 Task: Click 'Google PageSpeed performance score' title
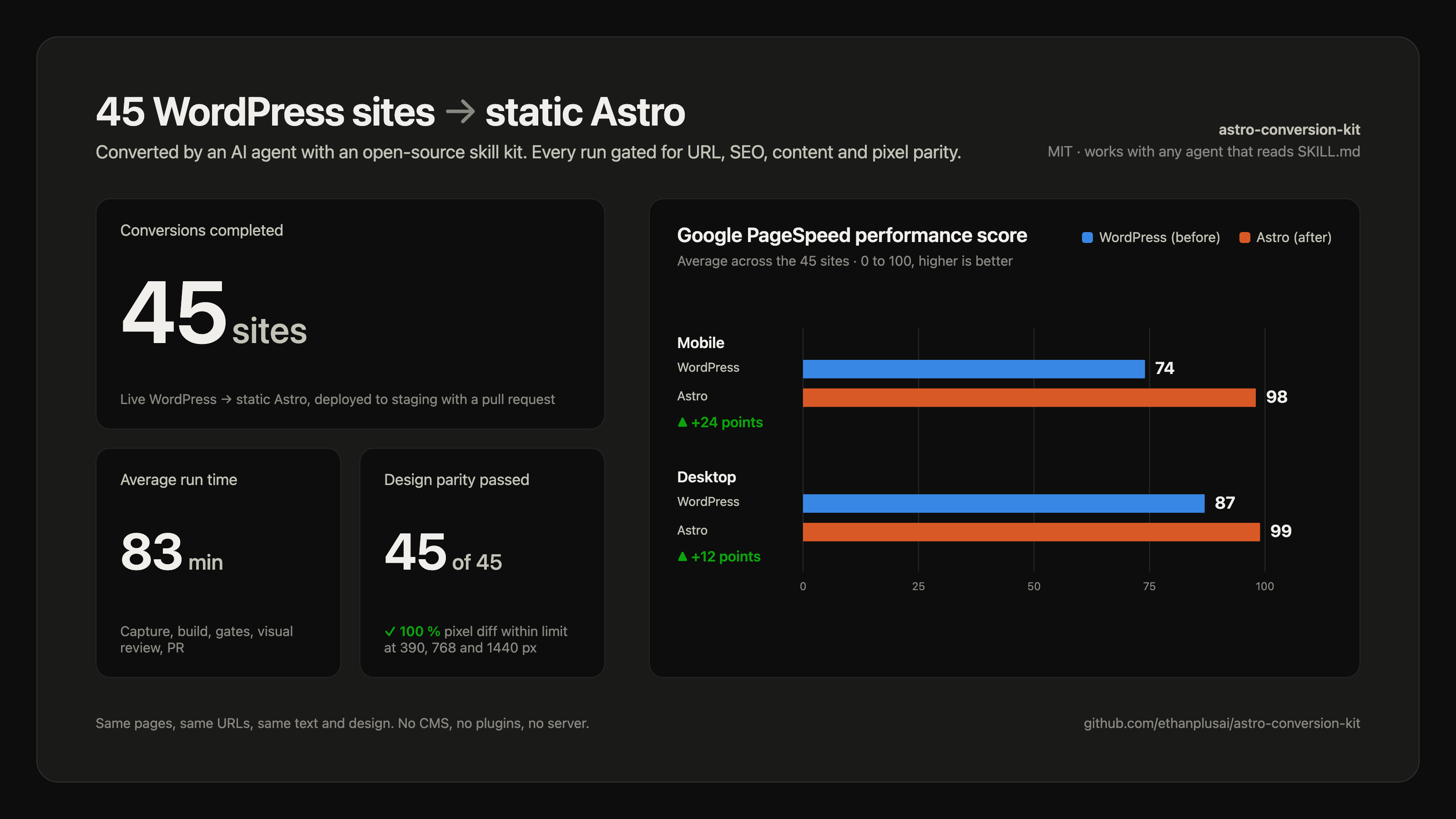(852, 235)
